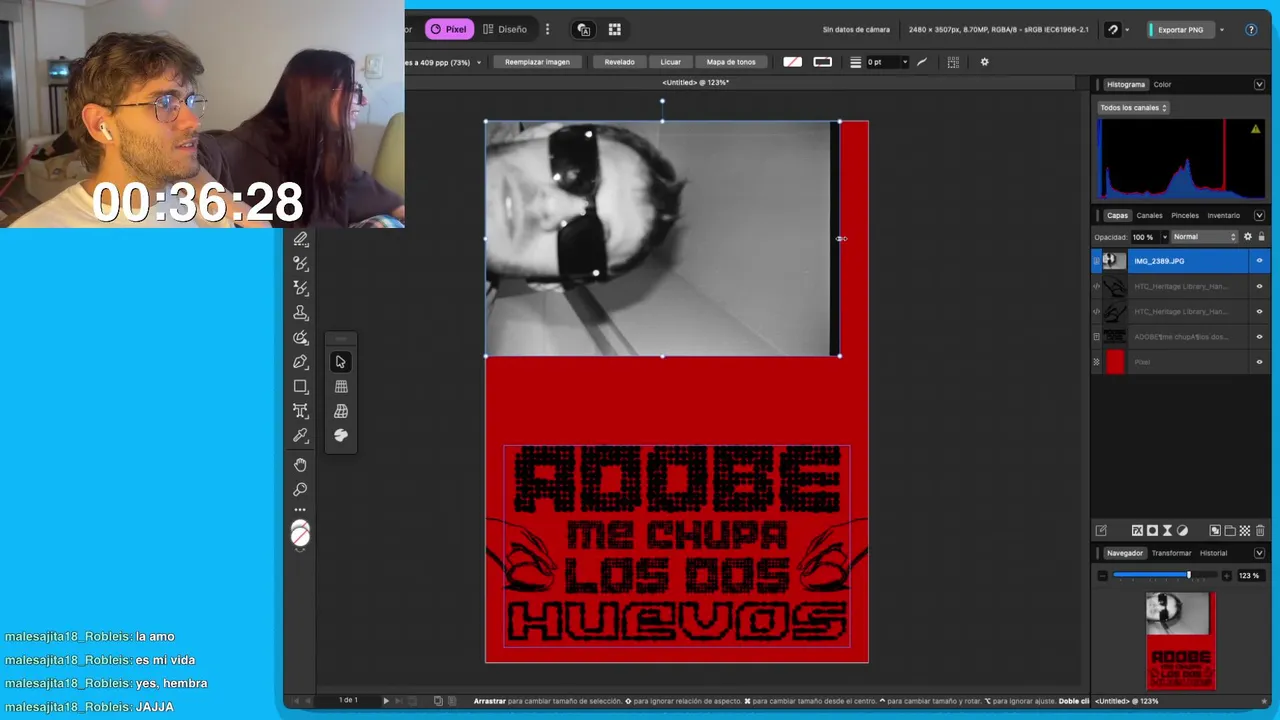Select the Pen tool
1280x720 pixels.
click(x=300, y=362)
